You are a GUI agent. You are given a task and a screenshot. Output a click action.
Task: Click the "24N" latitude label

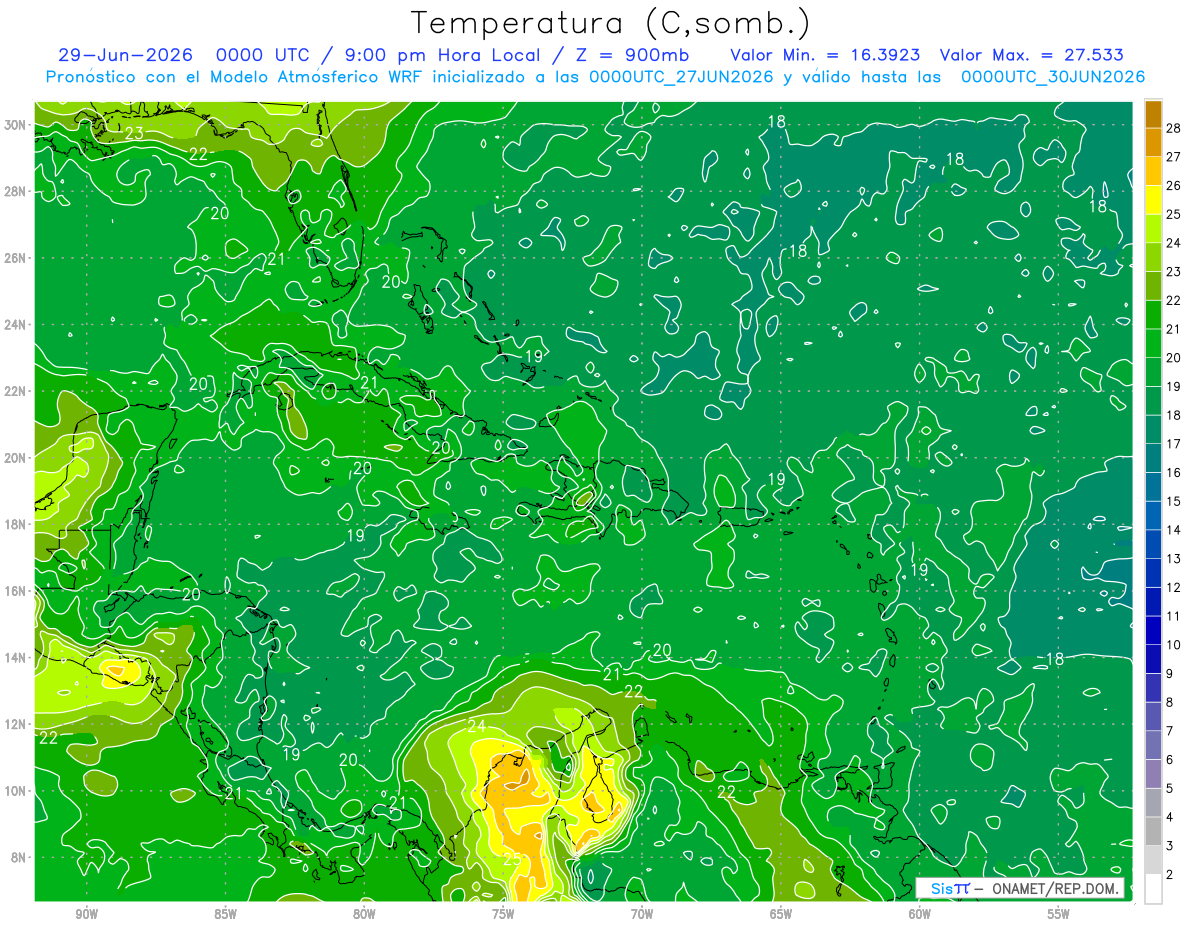(16, 325)
